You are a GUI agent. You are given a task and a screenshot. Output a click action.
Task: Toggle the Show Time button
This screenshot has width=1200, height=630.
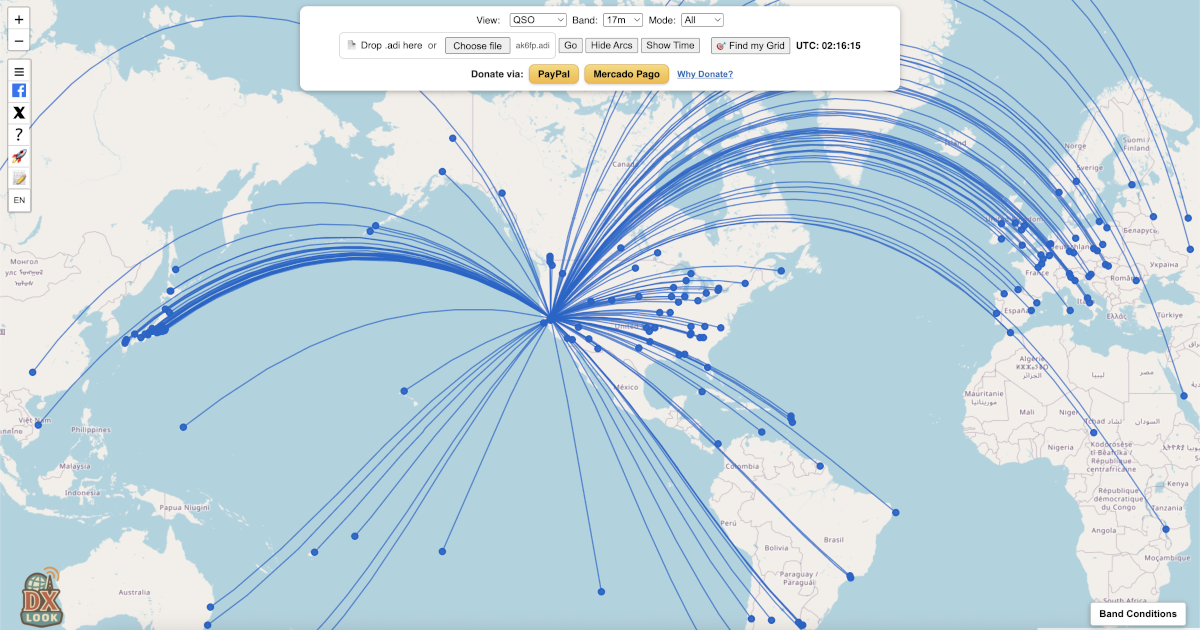coord(670,45)
